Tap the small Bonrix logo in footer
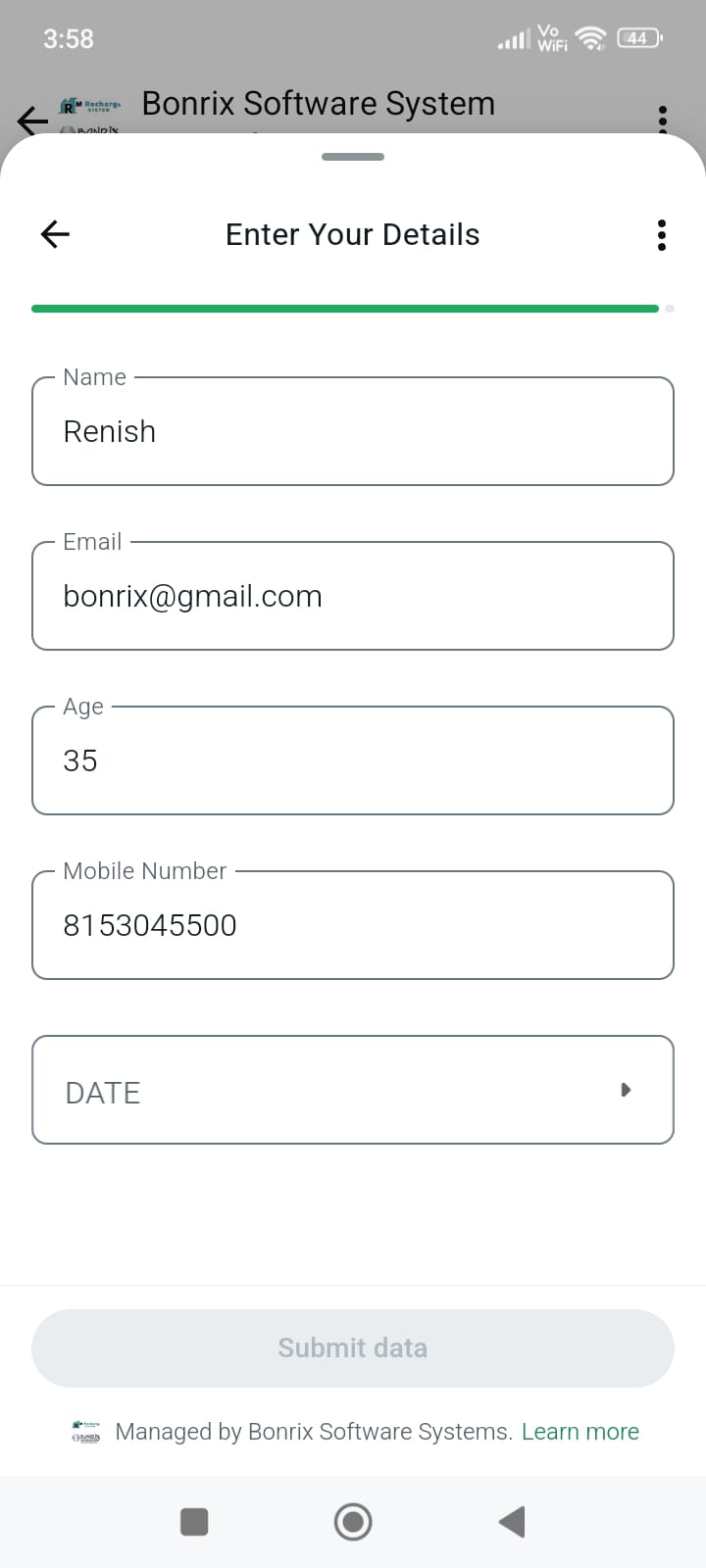This screenshot has height=1568, width=706. 86,1432
